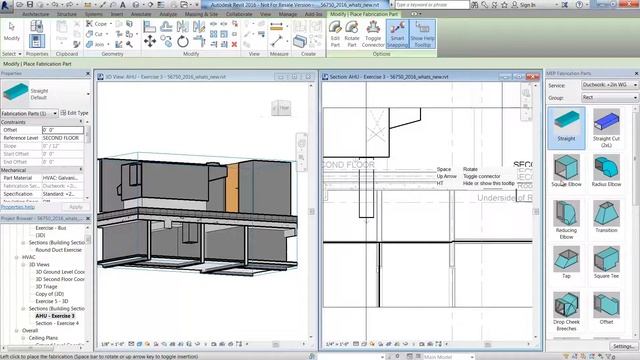Toggle the Properties palette button
This screenshot has width=640, height=360.
point(37,41)
